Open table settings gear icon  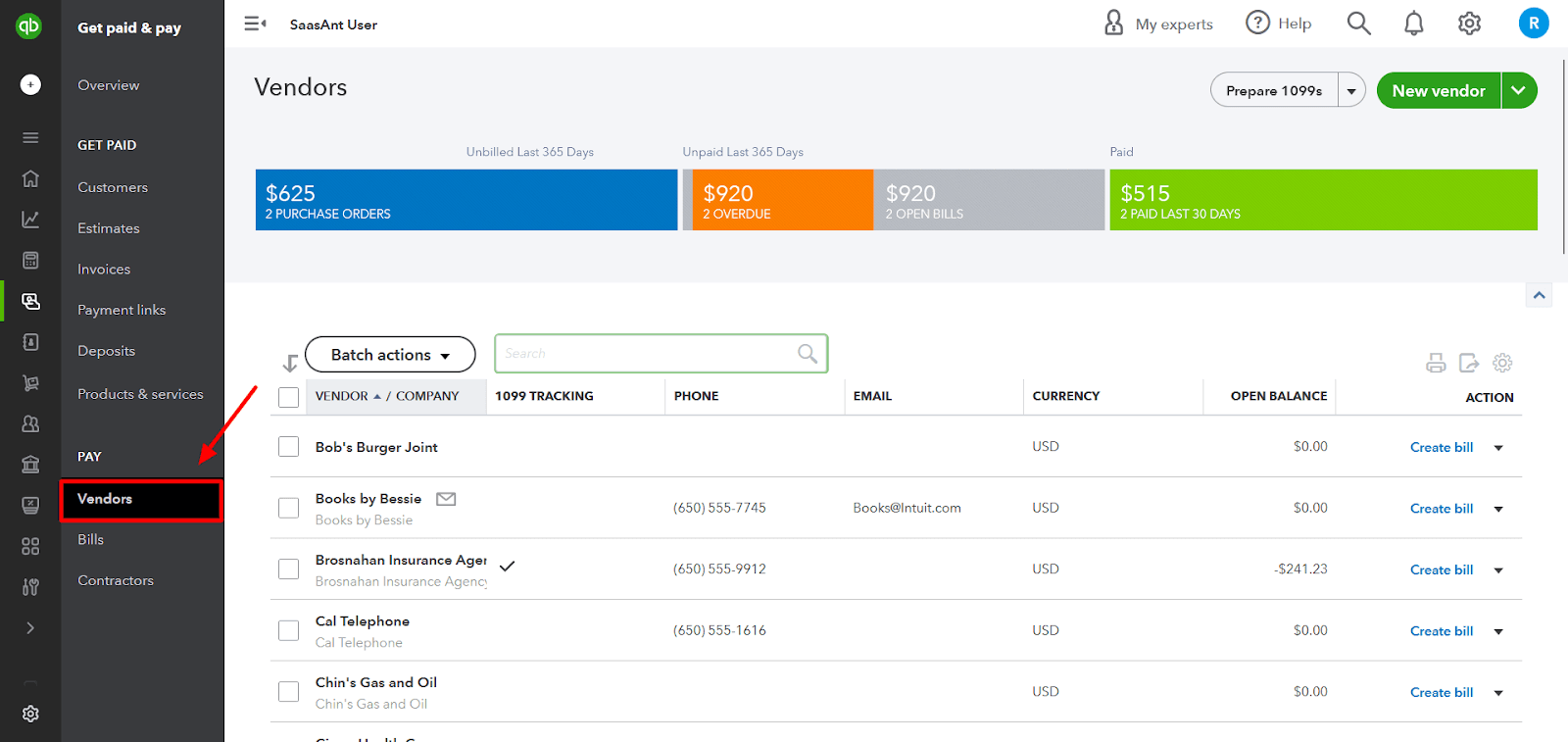pyautogui.click(x=1502, y=364)
